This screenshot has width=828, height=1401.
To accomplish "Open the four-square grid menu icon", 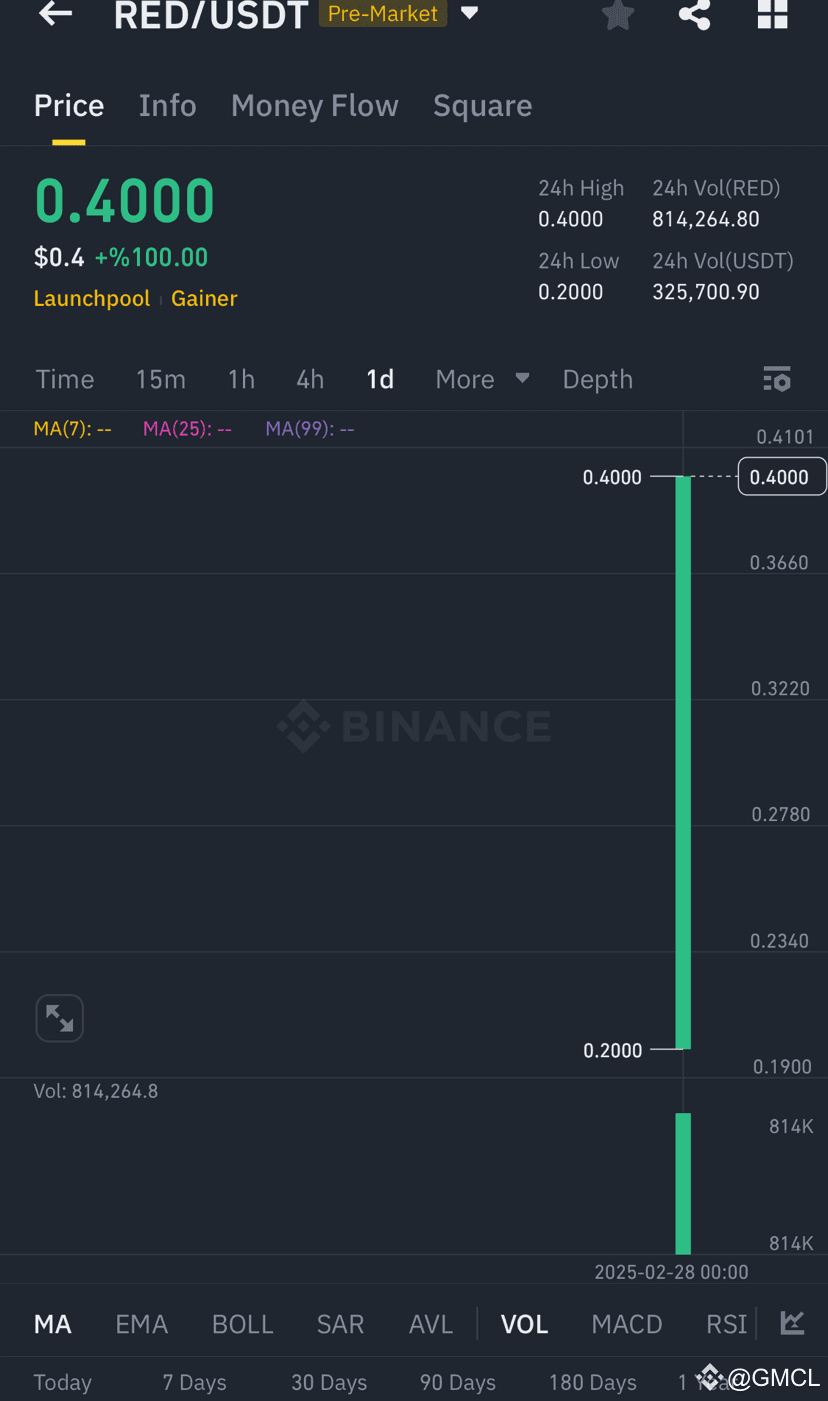I will [772, 14].
